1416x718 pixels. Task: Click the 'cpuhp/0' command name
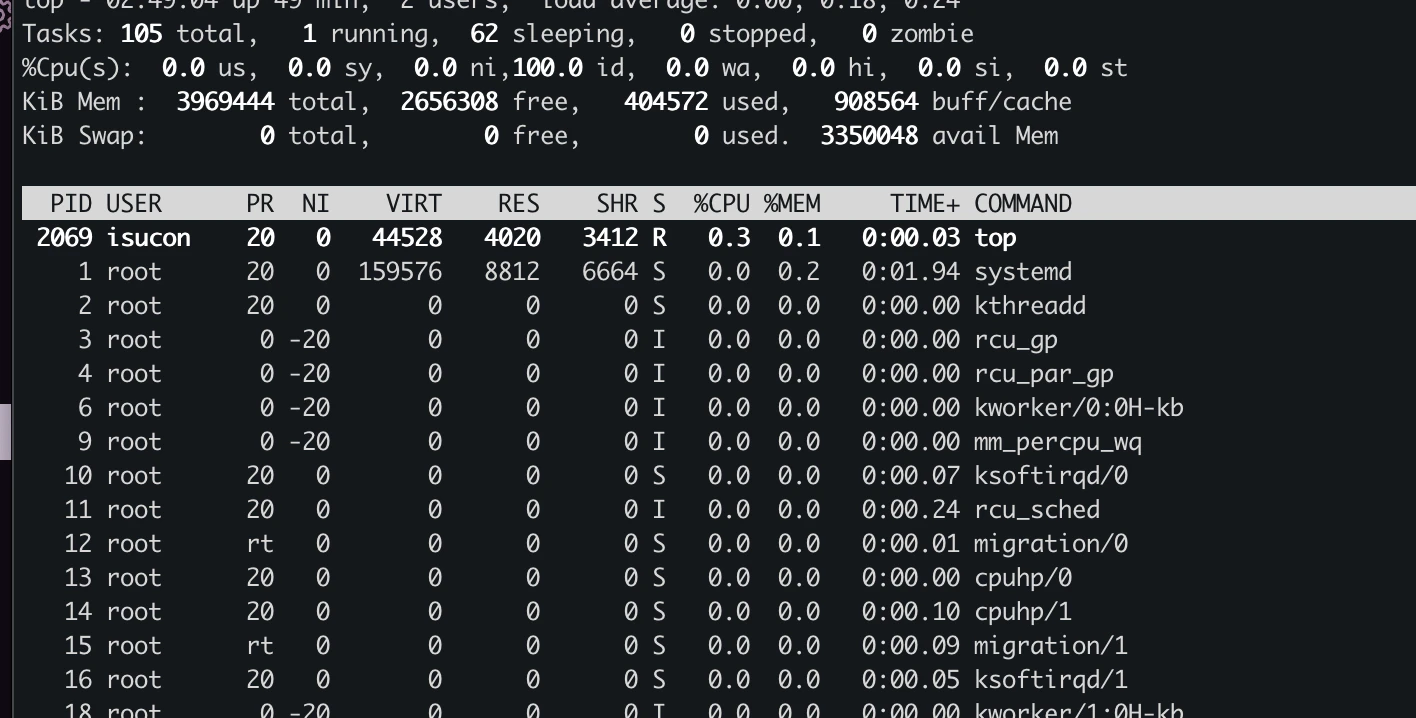click(1023, 578)
